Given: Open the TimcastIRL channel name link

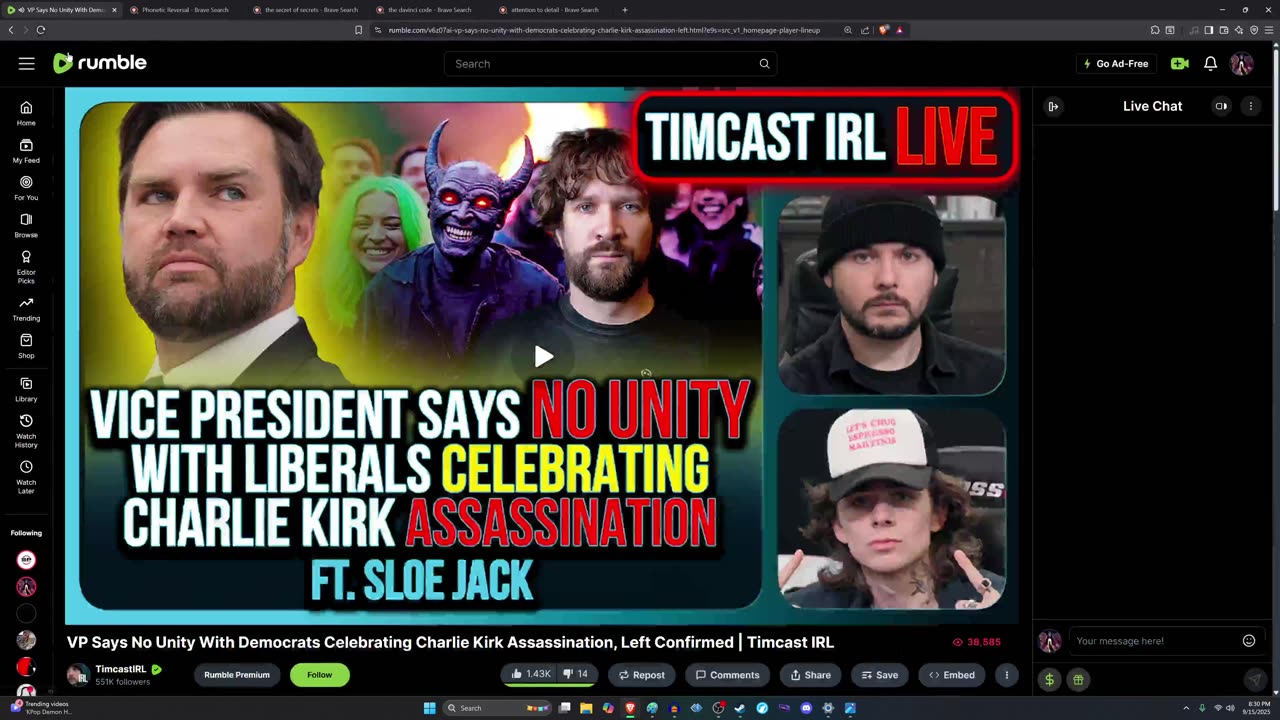Looking at the screenshot, I should point(121,669).
